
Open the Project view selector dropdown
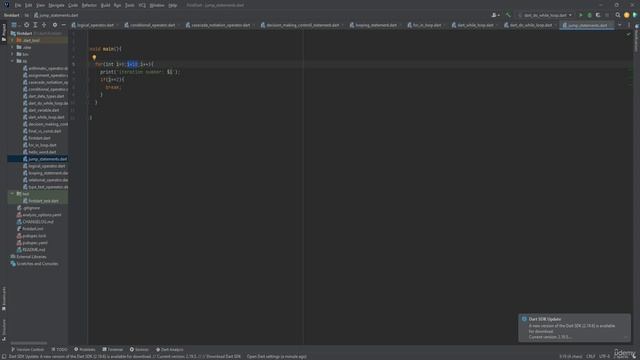point(16,25)
